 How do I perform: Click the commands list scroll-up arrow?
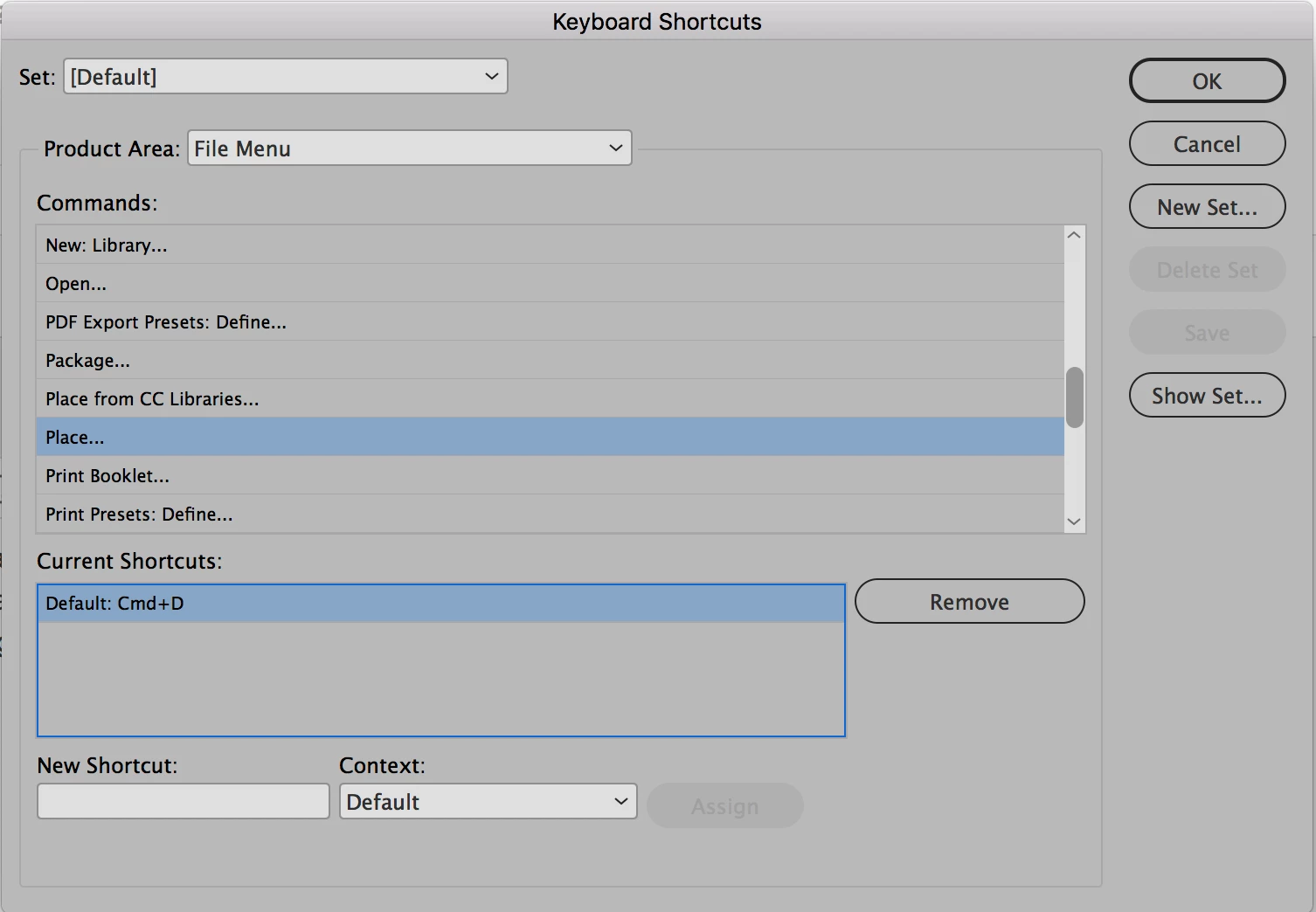[1075, 235]
